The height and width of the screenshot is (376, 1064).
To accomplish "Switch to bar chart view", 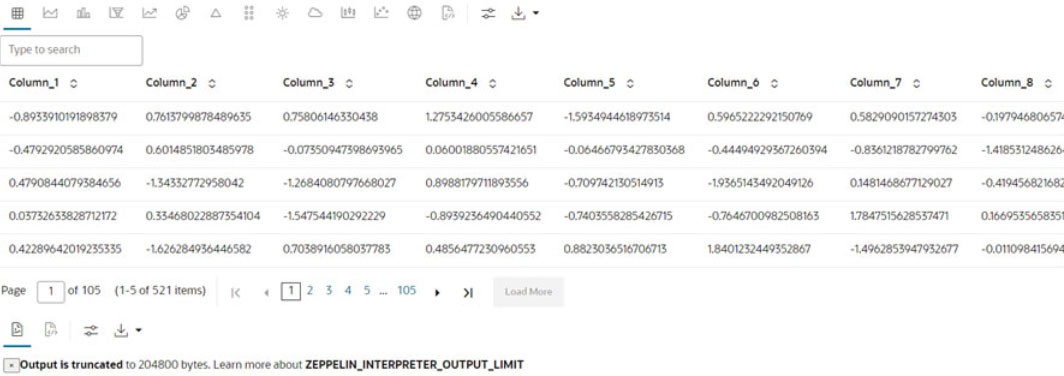I will coord(83,14).
